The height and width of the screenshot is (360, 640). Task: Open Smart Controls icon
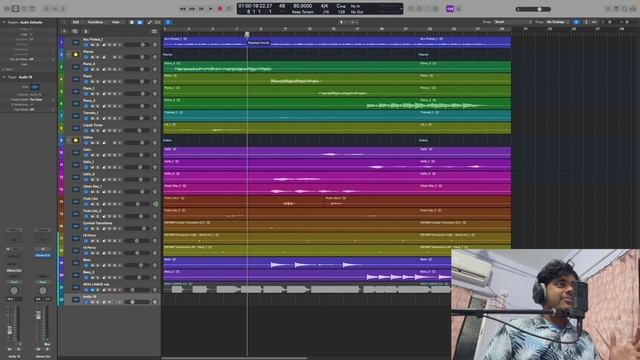[46, 9]
